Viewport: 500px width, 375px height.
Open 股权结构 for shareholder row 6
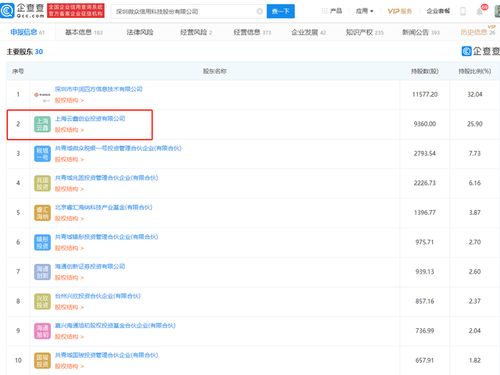coord(69,248)
